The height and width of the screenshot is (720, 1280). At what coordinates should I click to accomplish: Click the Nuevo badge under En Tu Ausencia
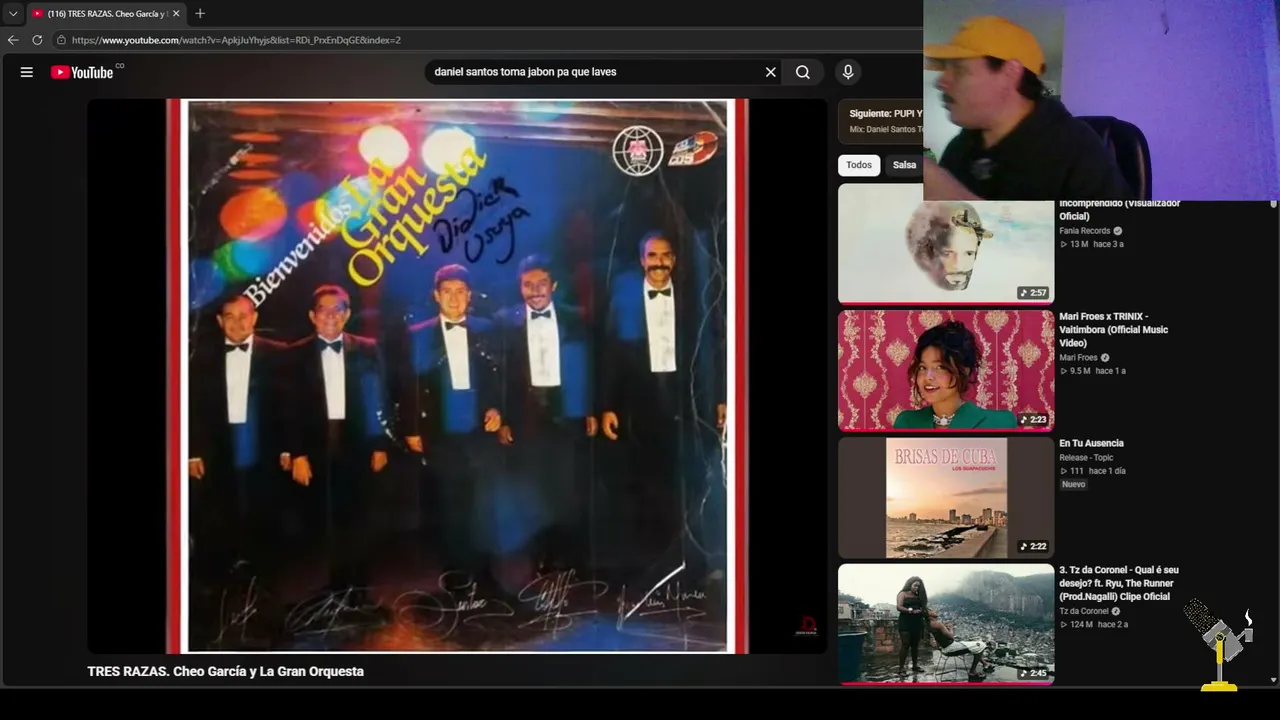[1073, 485]
